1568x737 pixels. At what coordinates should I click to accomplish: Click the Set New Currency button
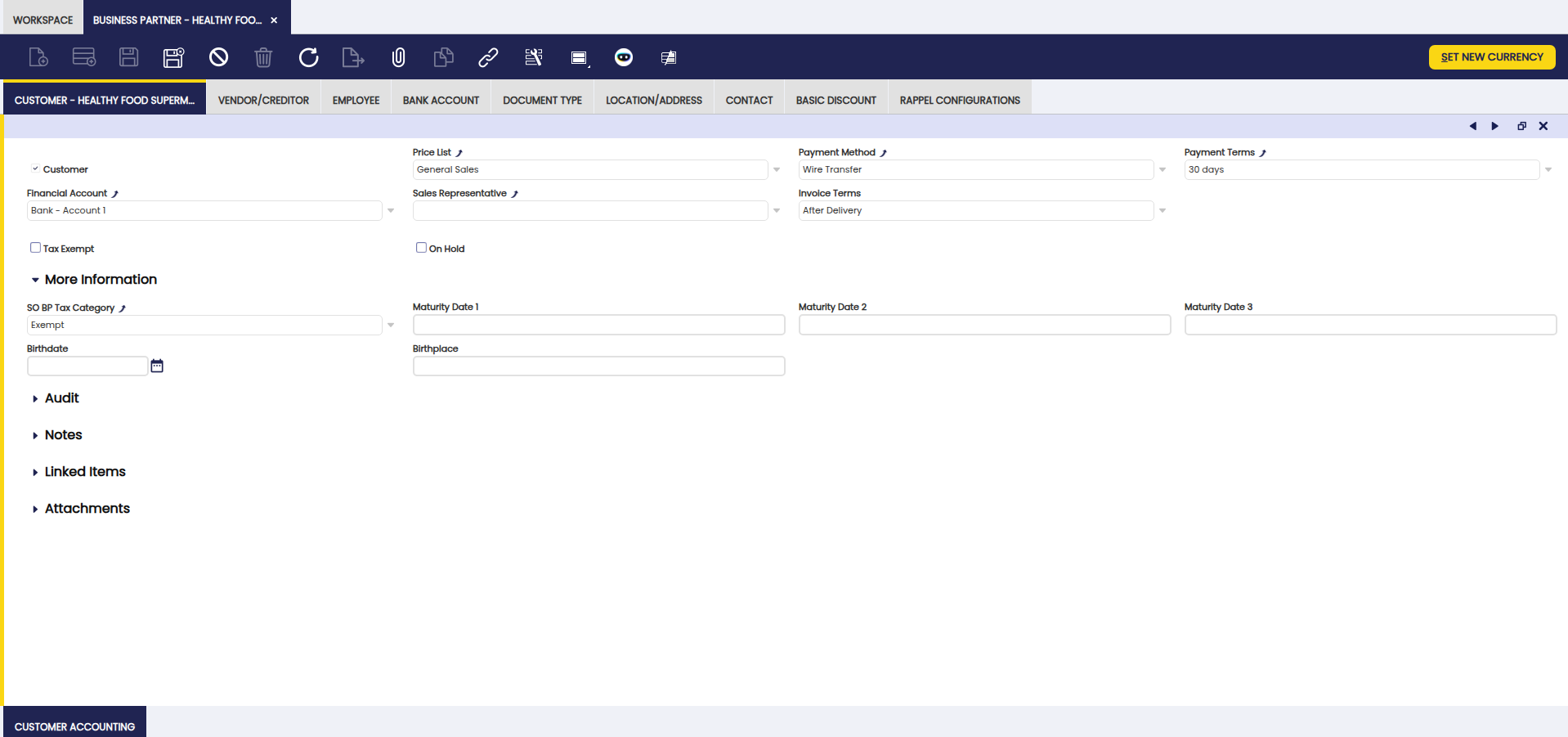pyautogui.click(x=1491, y=57)
